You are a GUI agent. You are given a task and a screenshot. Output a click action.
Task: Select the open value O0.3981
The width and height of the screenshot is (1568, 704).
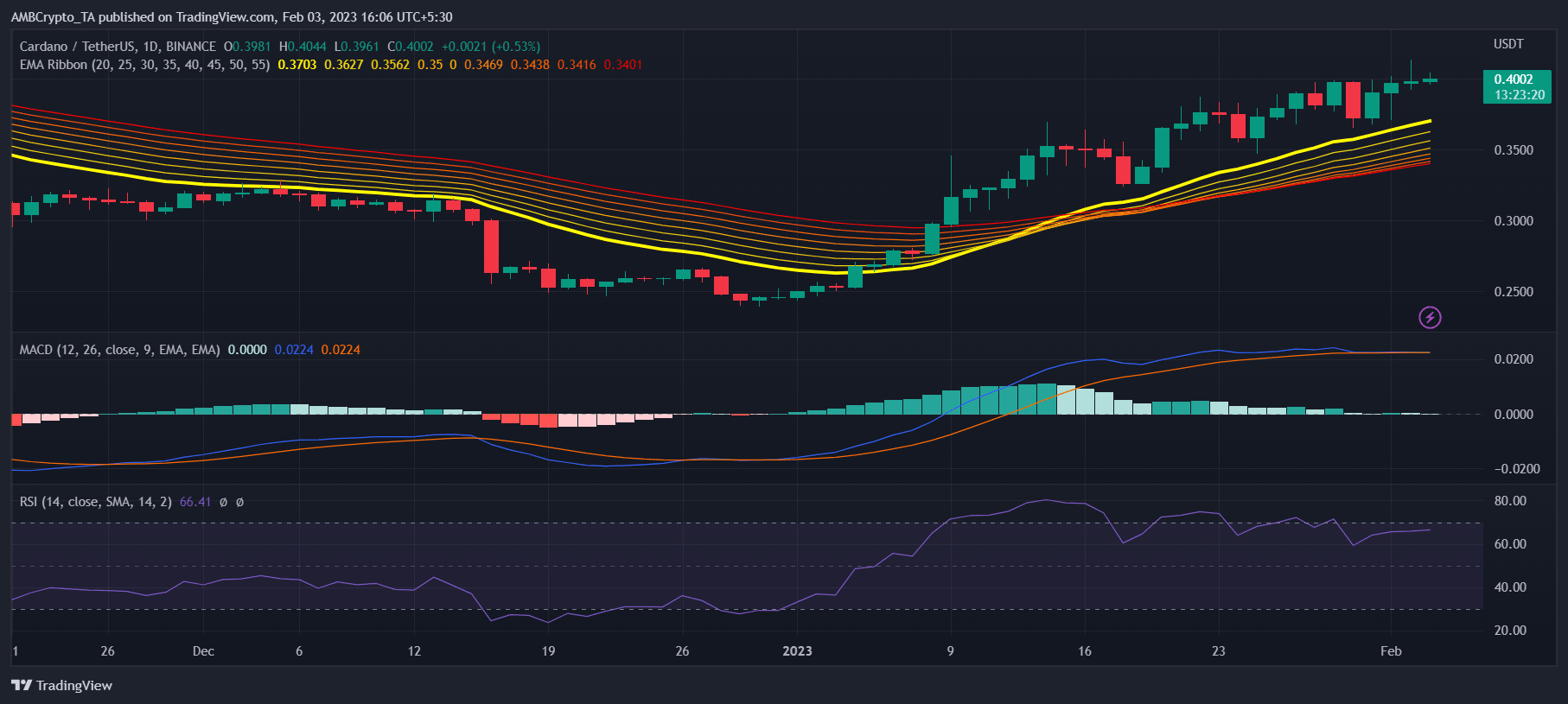pos(247,47)
